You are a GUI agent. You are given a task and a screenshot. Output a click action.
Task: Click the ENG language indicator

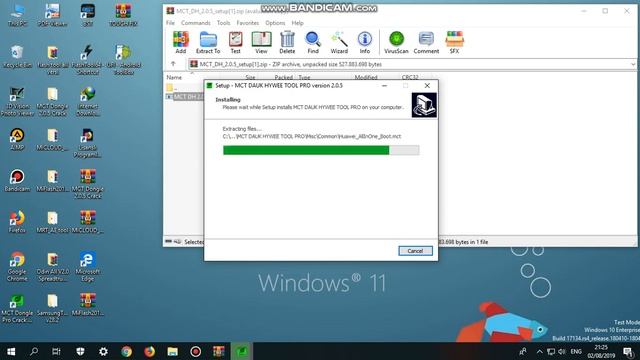click(x=576, y=351)
